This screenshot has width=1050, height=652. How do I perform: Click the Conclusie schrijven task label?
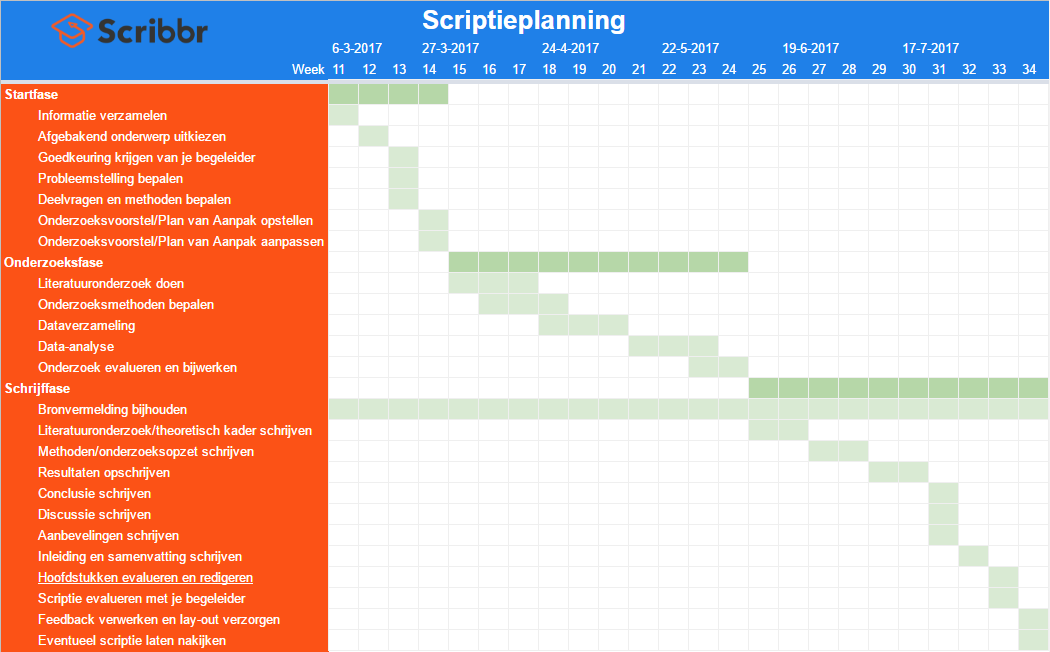point(94,494)
